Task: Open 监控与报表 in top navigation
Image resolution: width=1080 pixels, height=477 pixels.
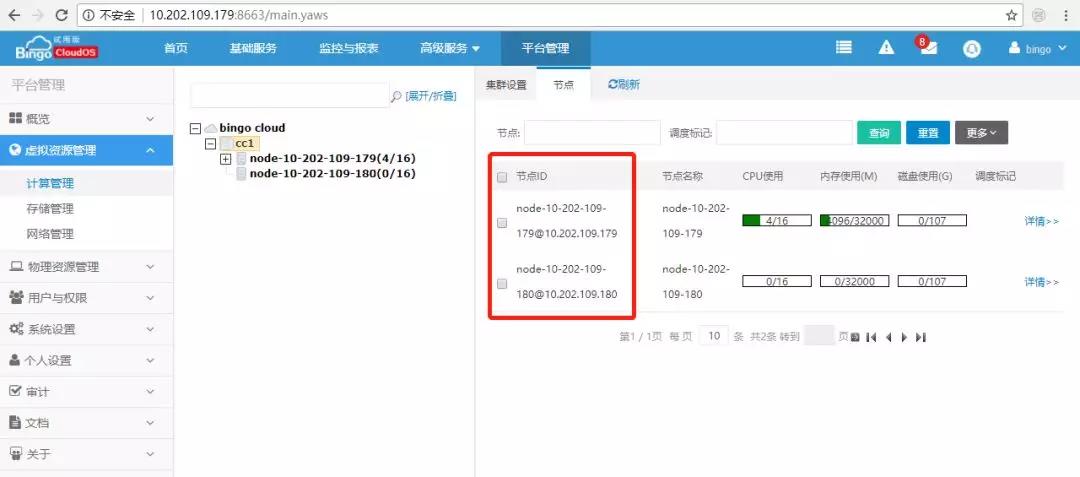Action: coord(349,49)
